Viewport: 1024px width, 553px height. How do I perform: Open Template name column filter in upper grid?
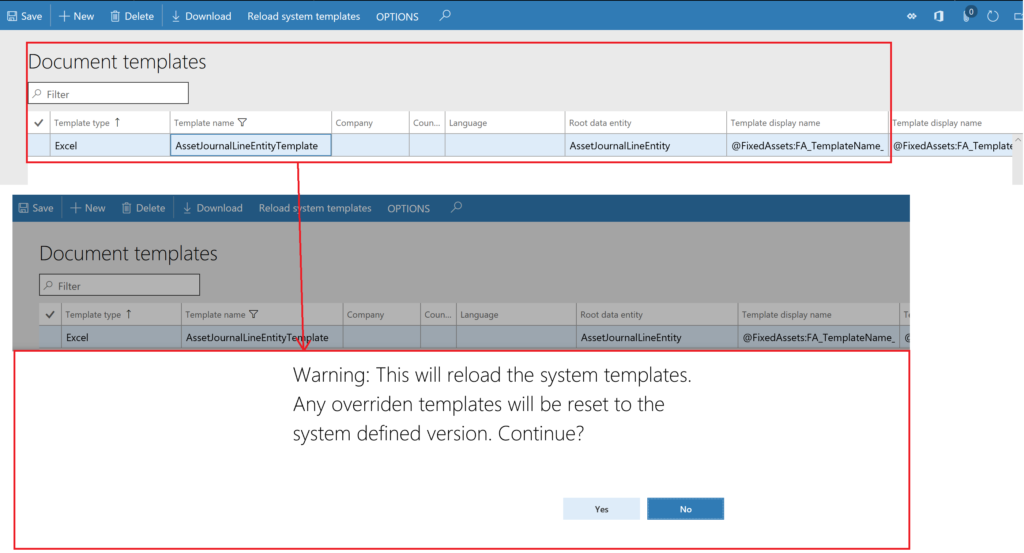pos(242,123)
